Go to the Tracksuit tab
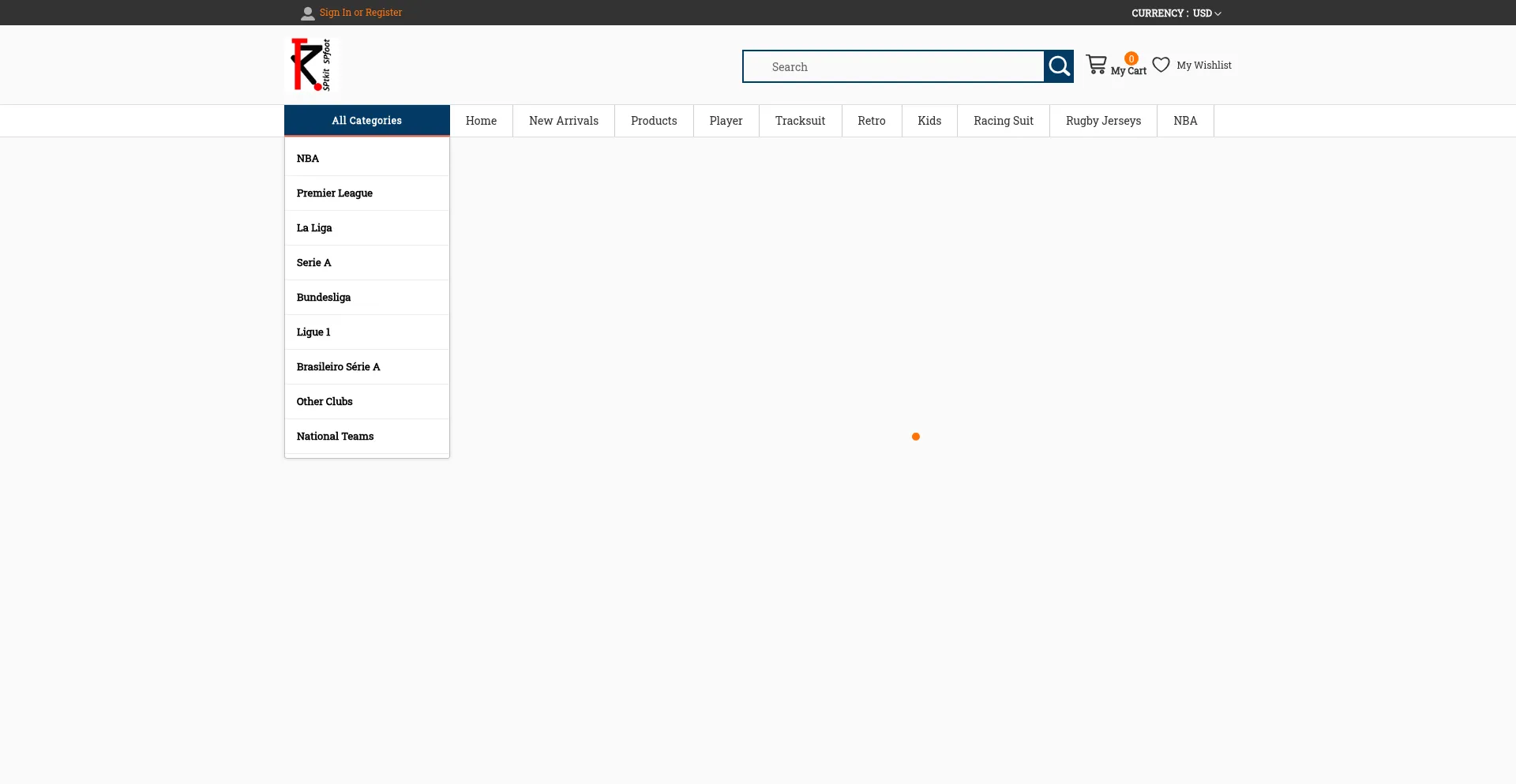The image size is (1516, 784). [800, 121]
